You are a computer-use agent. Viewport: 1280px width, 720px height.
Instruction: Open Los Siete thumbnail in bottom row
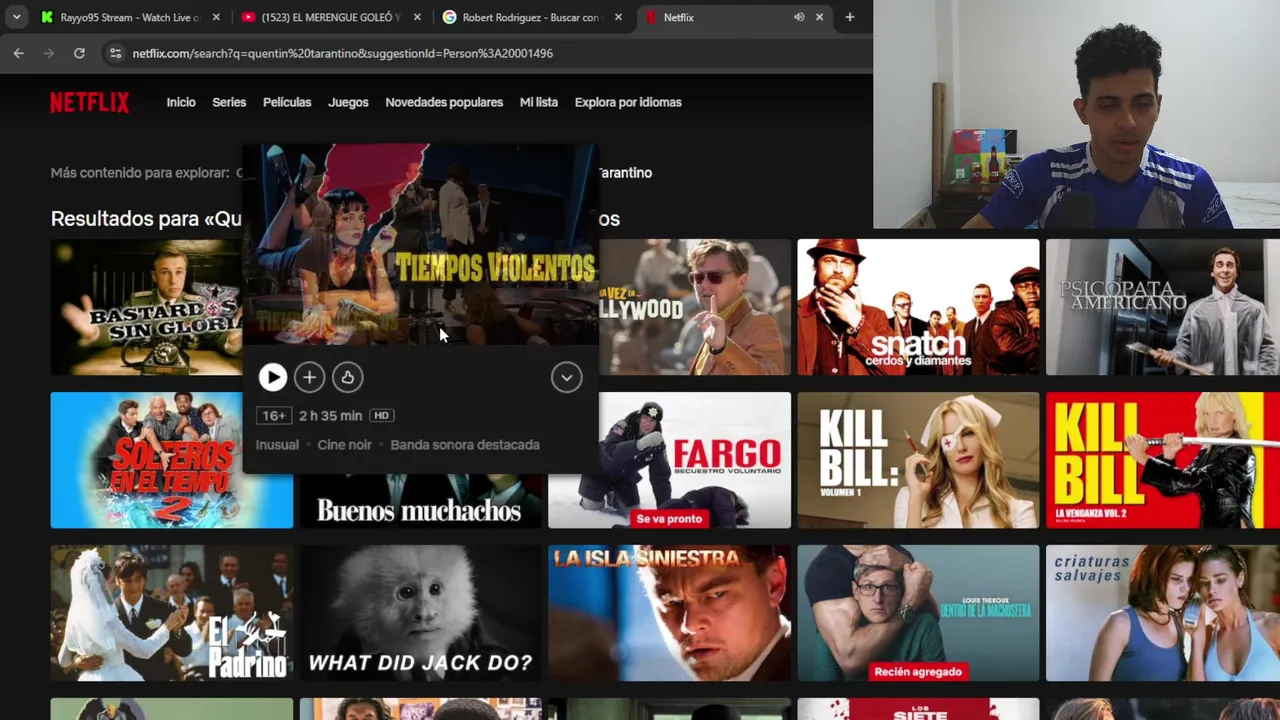[x=918, y=709]
